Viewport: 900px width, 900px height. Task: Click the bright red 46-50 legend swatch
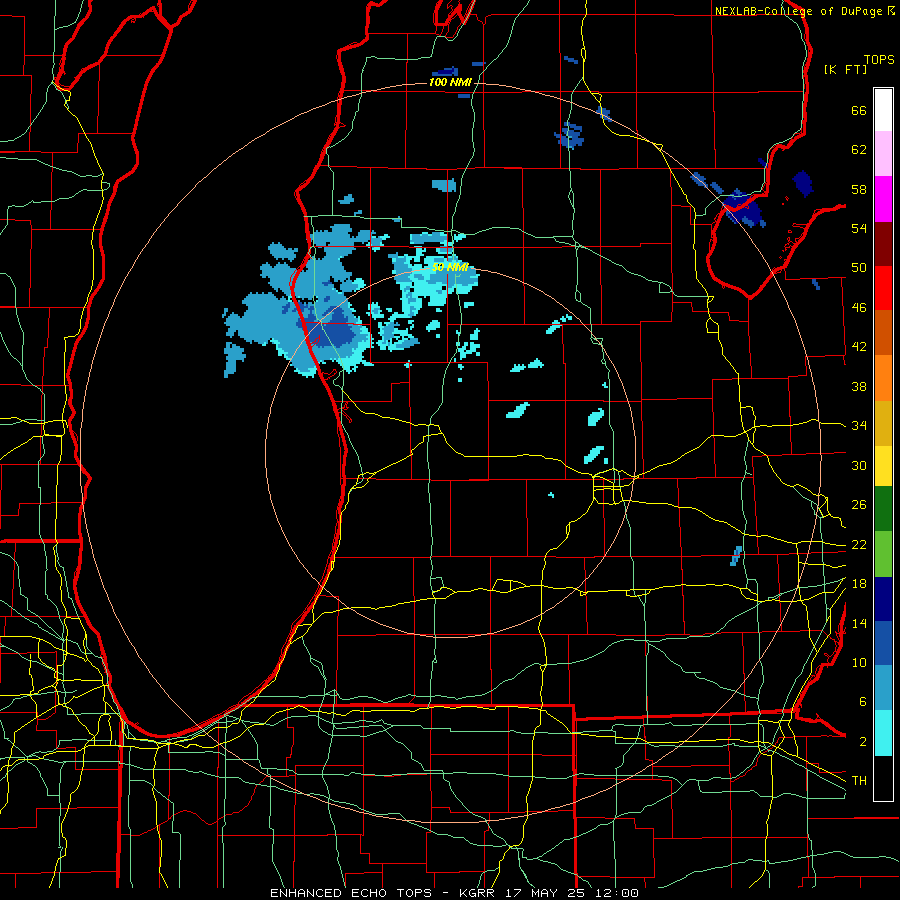pyautogui.click(x=883, y=288)
